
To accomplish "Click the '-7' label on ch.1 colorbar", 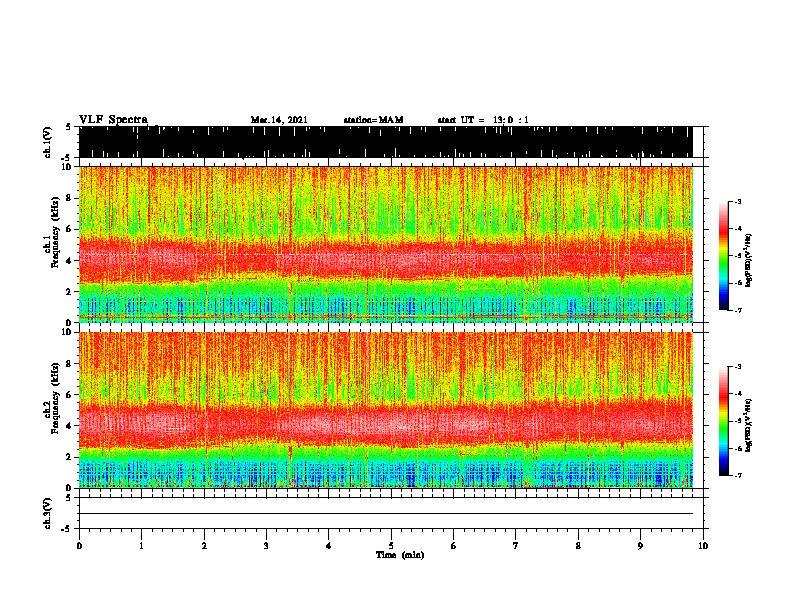I will 737,310.
